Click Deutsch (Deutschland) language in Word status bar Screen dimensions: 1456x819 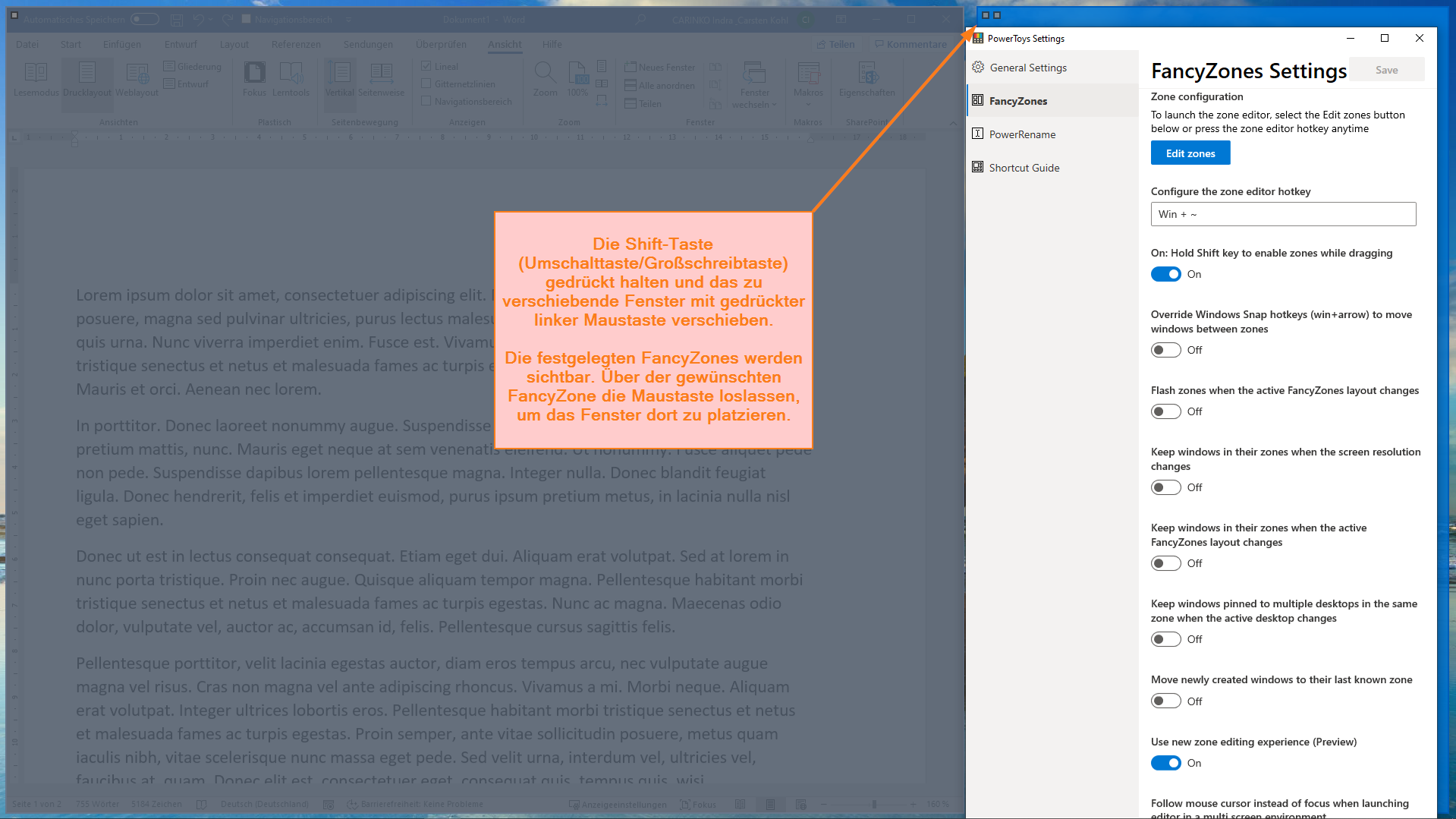264,804
